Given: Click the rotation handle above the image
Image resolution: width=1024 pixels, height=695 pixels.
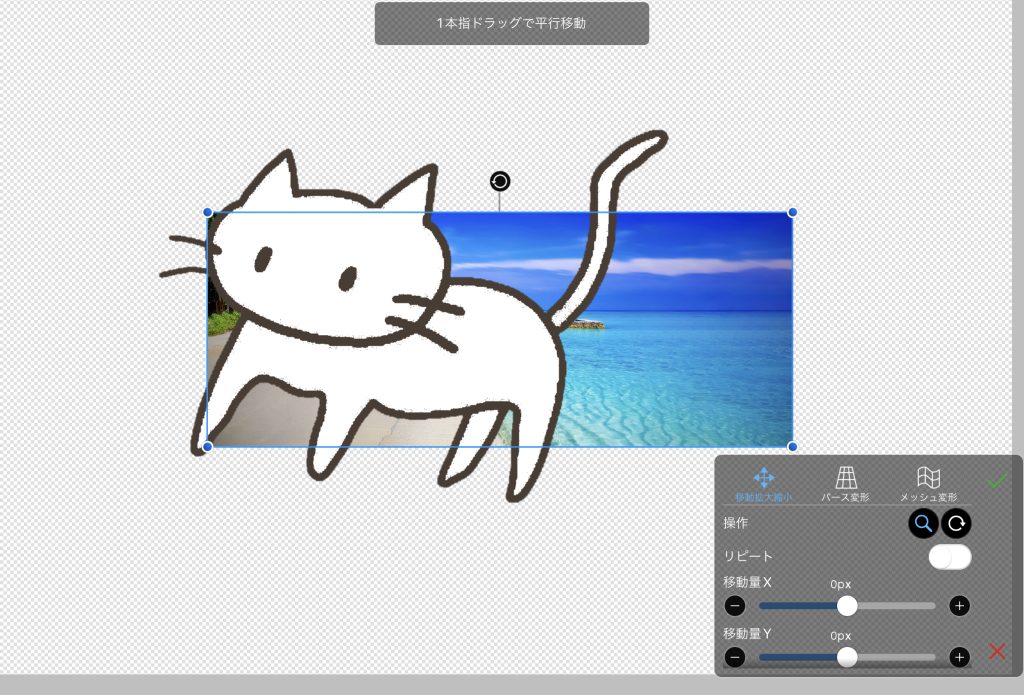Looking at the screenshot, I should pyautogui.click(x=500, y=181).
